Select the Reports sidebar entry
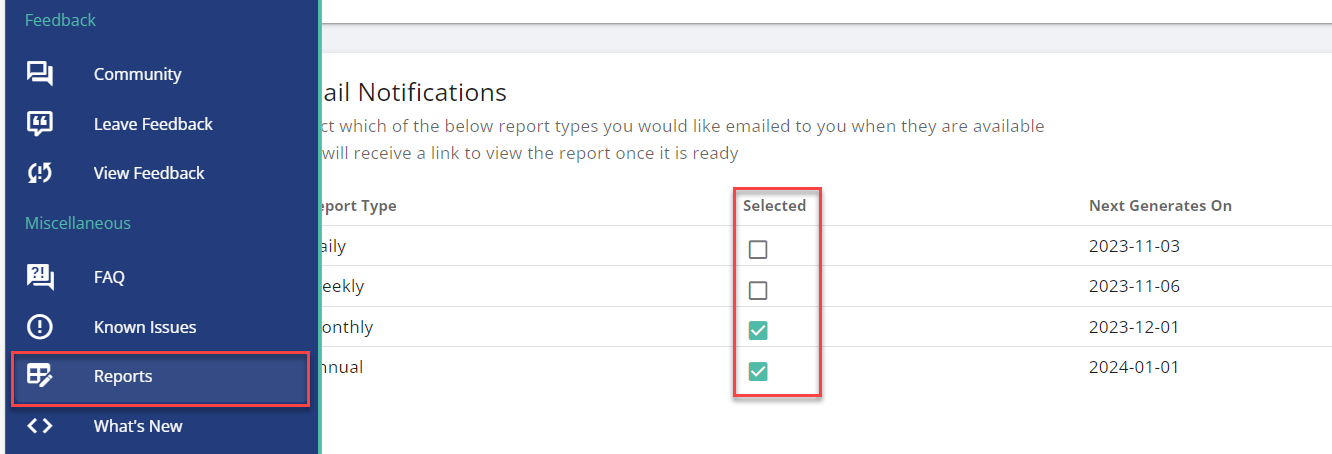Viewport: 1332px width, 454px height. click(x=160, y=377)
